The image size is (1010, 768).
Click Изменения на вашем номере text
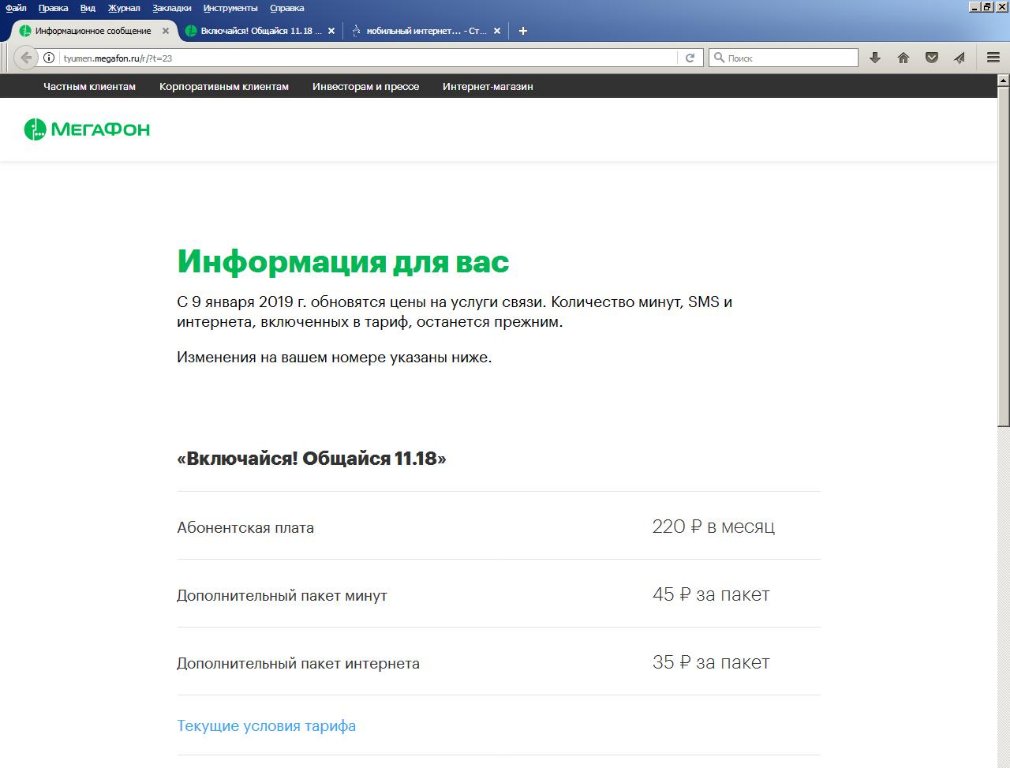point(334,357)
